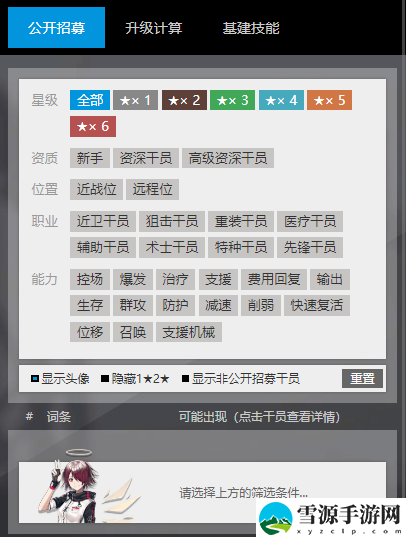Choose the 远程位 position tag
Image resolution: width=406 pixels, height=537 pixels.
[x=152, y=189]
